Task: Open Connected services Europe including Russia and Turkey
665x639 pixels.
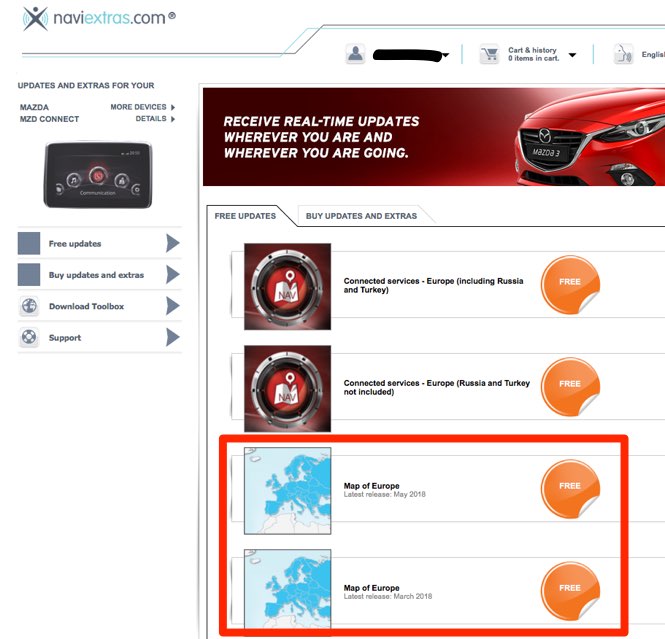Action: (433, 285)
